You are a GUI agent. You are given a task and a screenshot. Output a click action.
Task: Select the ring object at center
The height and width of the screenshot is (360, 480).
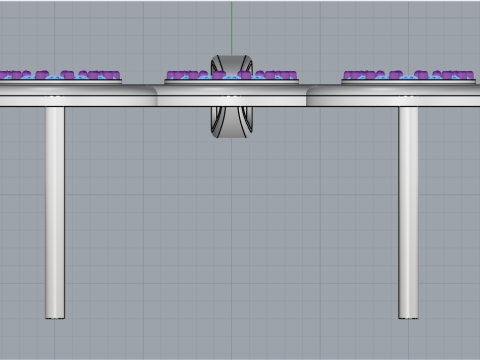click(232, 123)
